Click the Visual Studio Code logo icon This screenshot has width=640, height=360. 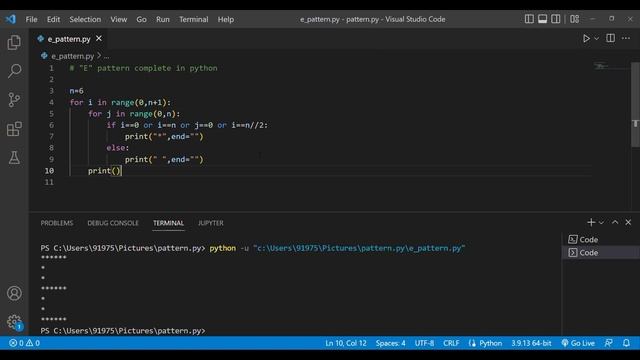click(11, 19)
